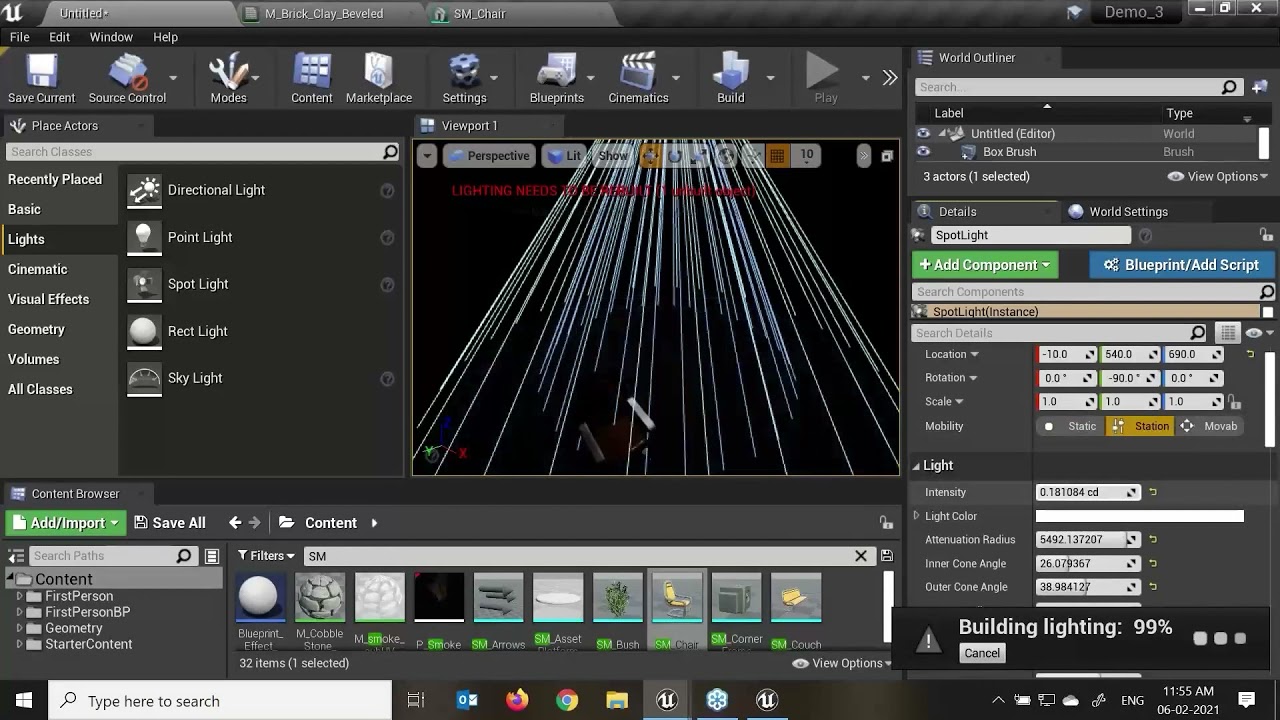Cancel the lighting build
The image size is (1280, 720).
tap(982, 653)
